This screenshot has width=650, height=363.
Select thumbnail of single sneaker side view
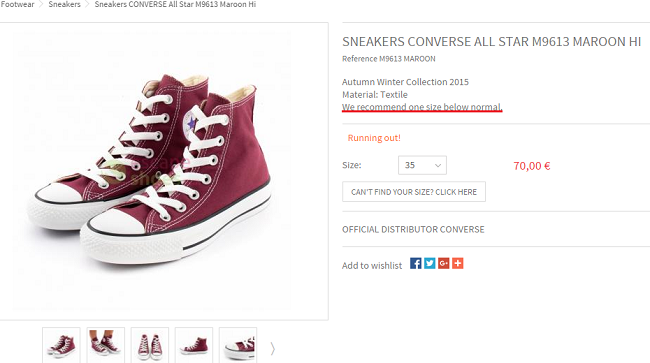(194, 346)
